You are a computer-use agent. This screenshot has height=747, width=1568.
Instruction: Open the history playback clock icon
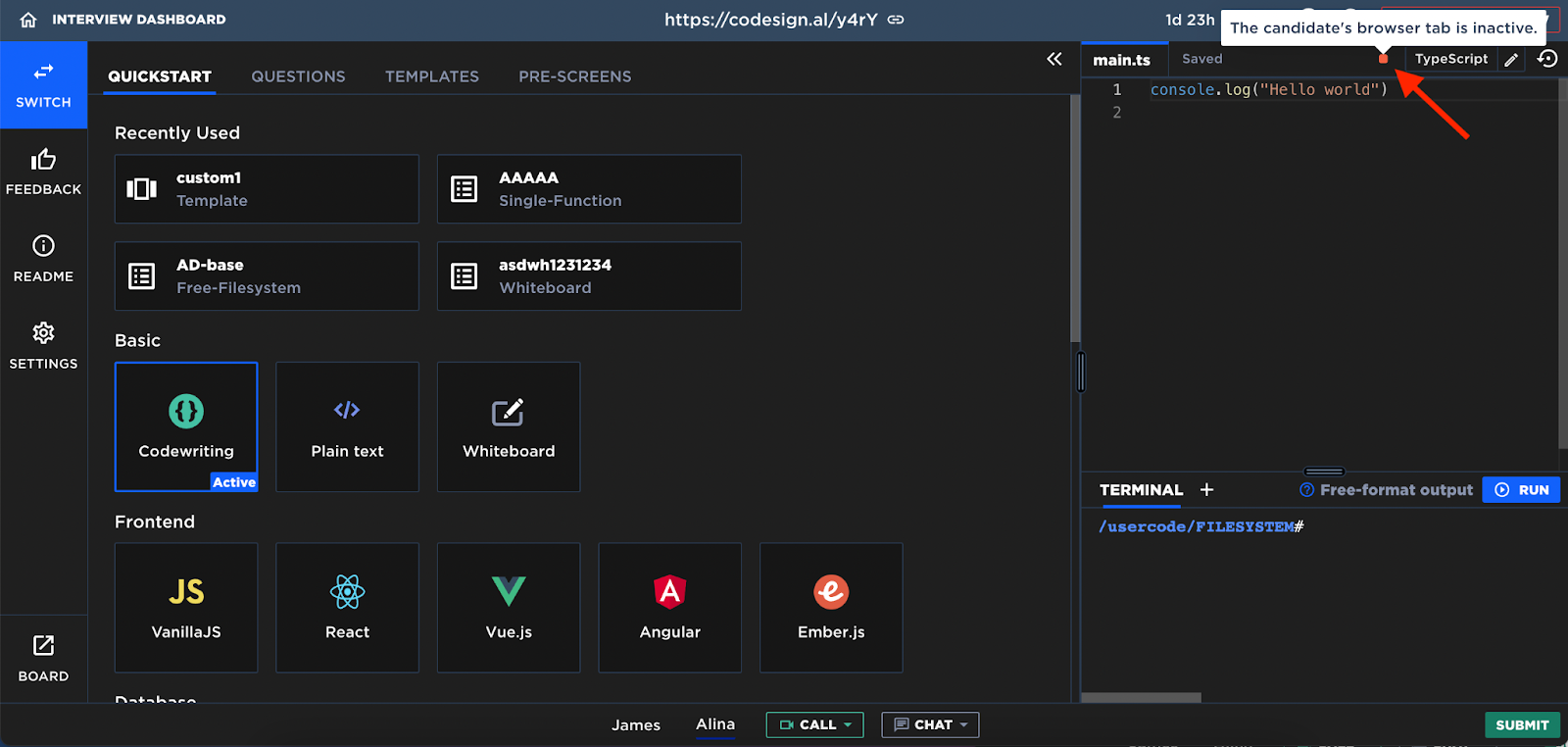(1547, 59)
